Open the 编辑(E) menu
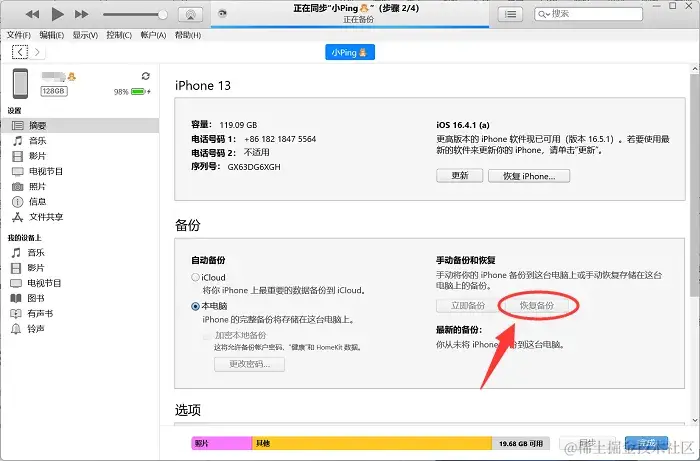The width and height of the screenshot is (700, 461). point(51,35)
